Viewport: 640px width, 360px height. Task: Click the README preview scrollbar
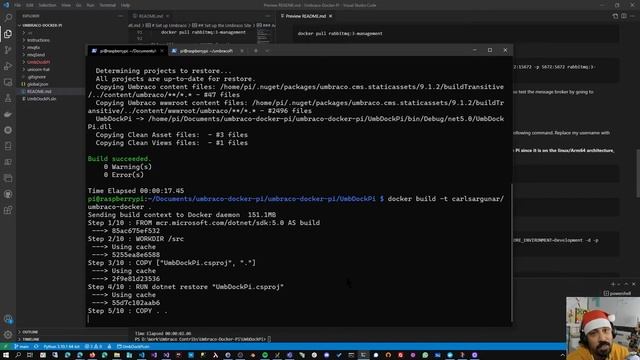638,173
